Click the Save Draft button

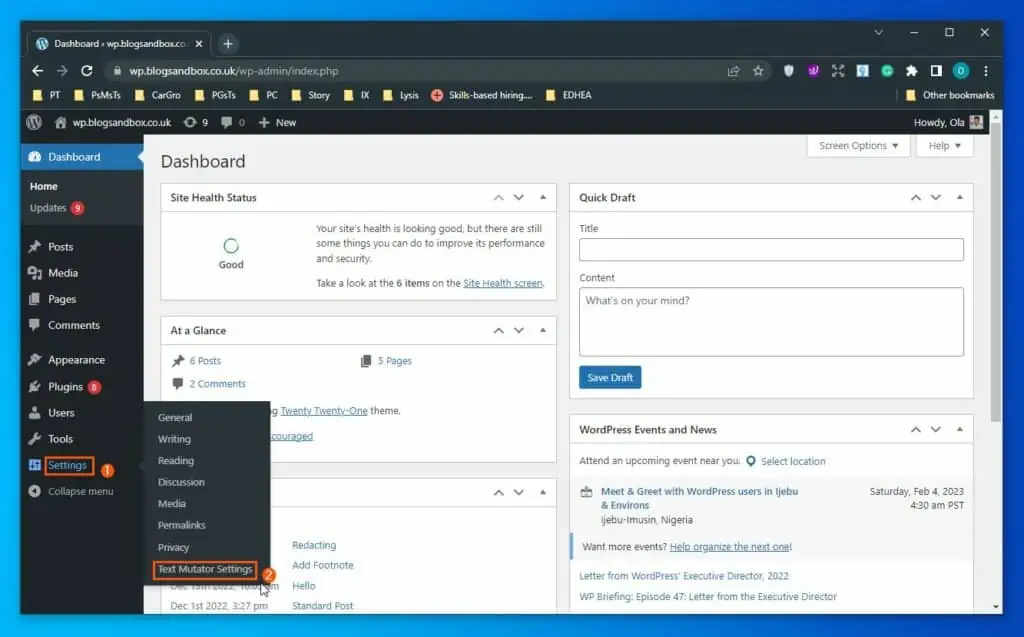[610, 378]
